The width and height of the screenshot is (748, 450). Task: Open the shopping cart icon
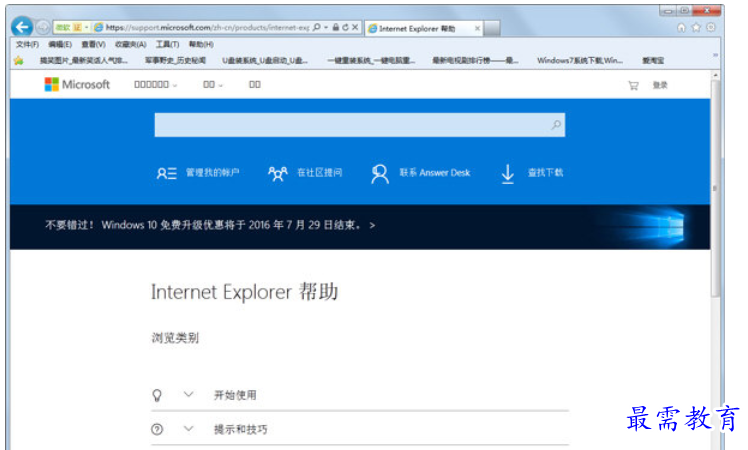coord(633,85)
